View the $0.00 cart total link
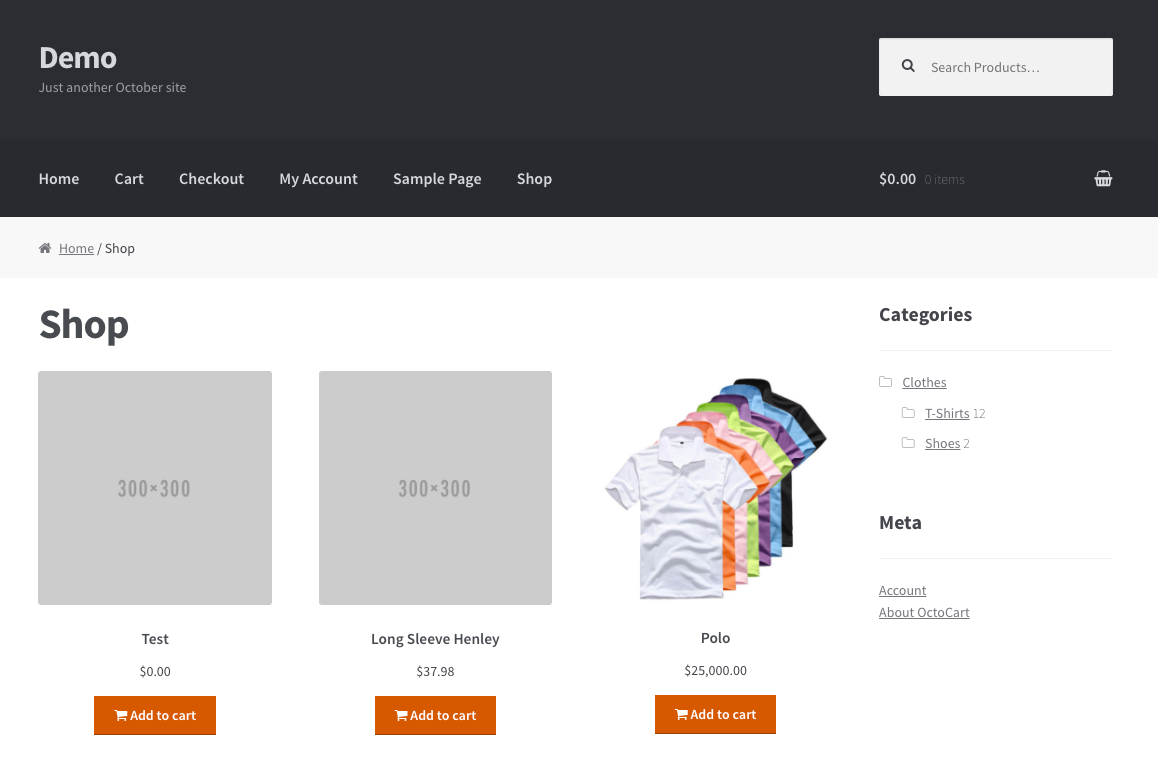The height and width of the screenshot is (772, 1158). 897,179
